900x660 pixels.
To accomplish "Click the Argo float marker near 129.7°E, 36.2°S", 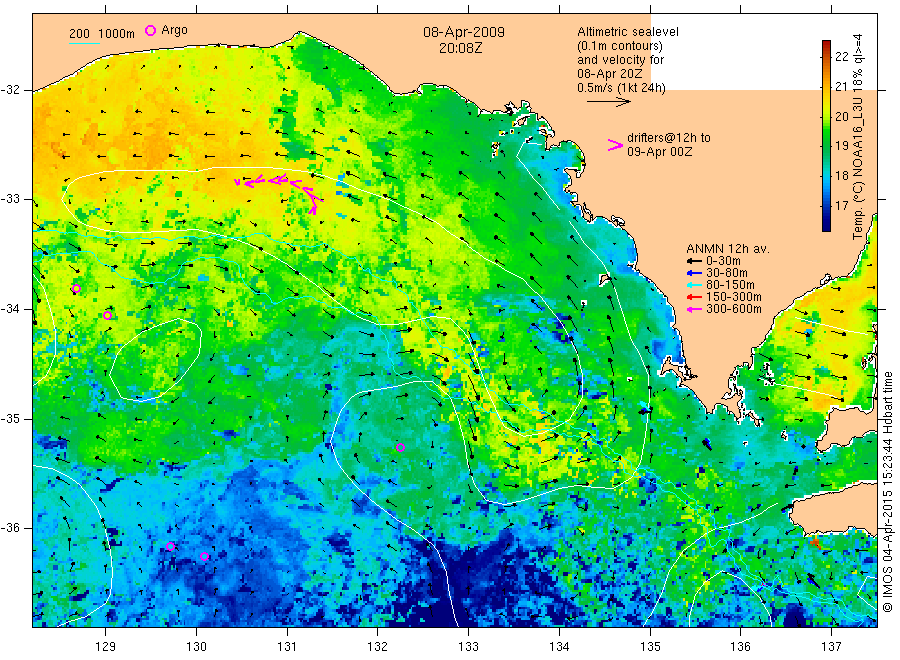I will (x=170, y=546).
